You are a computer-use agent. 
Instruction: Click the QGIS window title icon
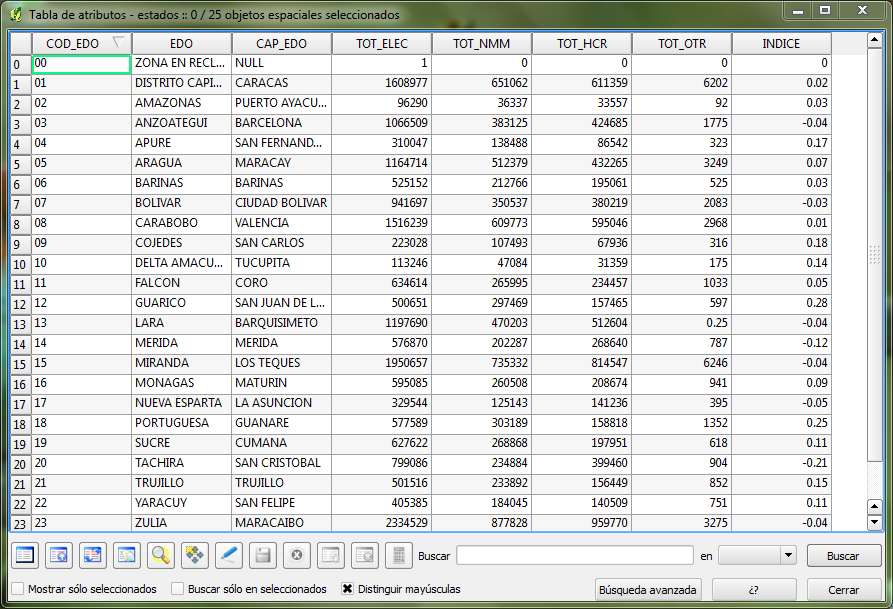16,14
